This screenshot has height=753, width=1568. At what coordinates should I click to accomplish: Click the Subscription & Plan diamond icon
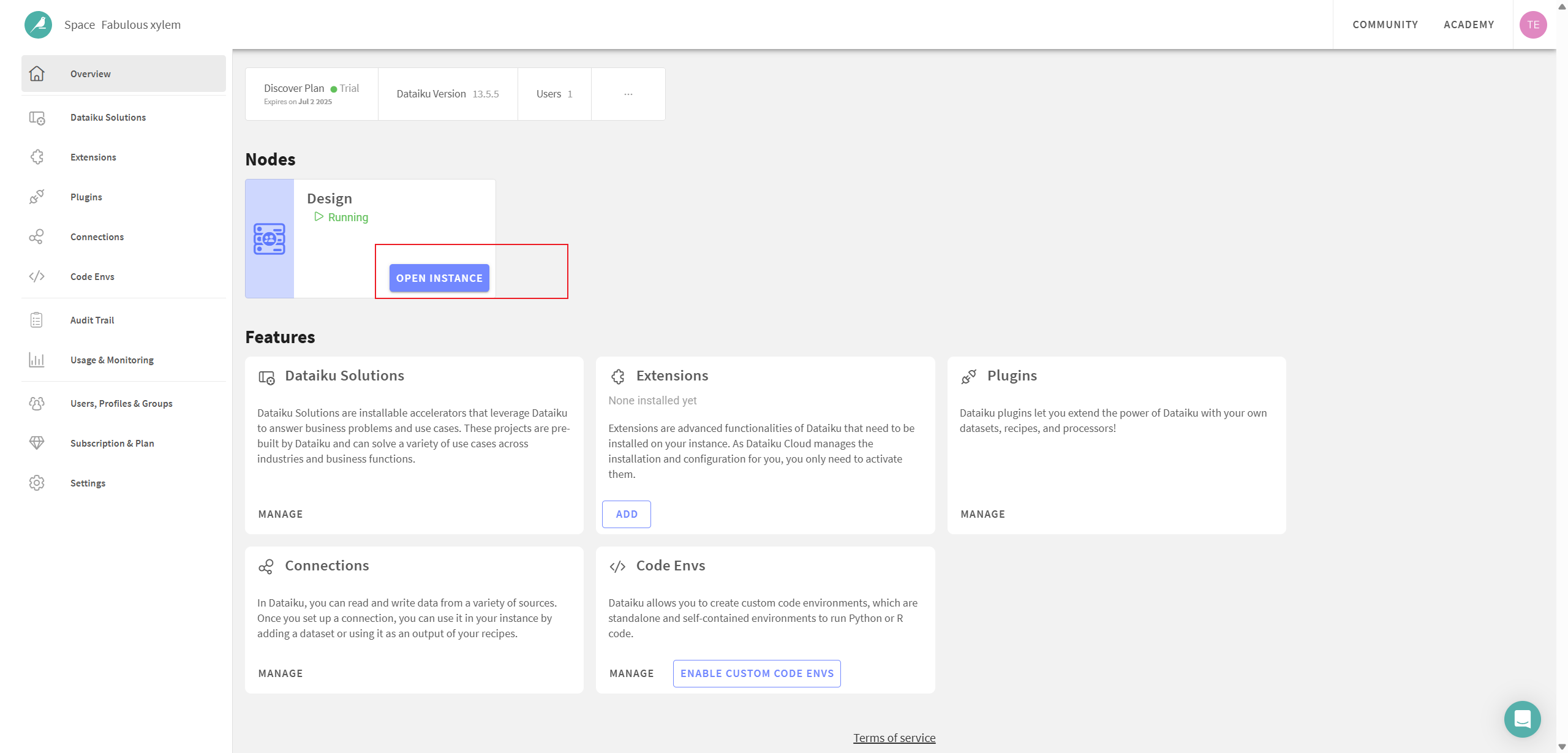[x=37, y=444]
